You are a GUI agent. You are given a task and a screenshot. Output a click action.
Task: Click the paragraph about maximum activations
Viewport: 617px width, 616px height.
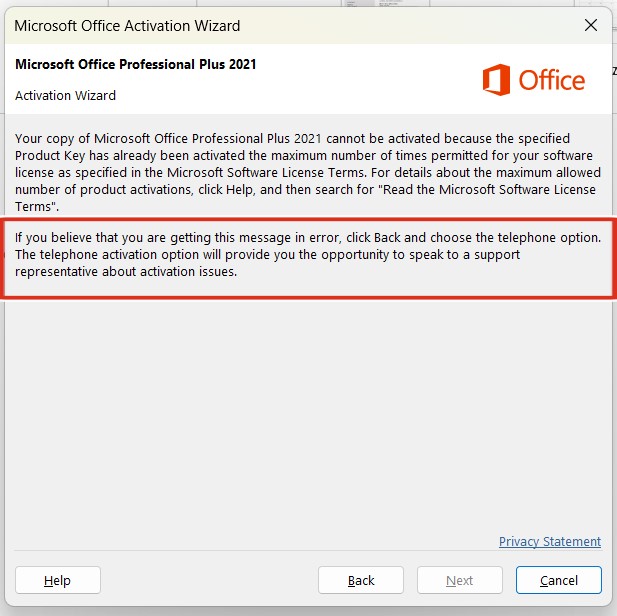point(308,172)
